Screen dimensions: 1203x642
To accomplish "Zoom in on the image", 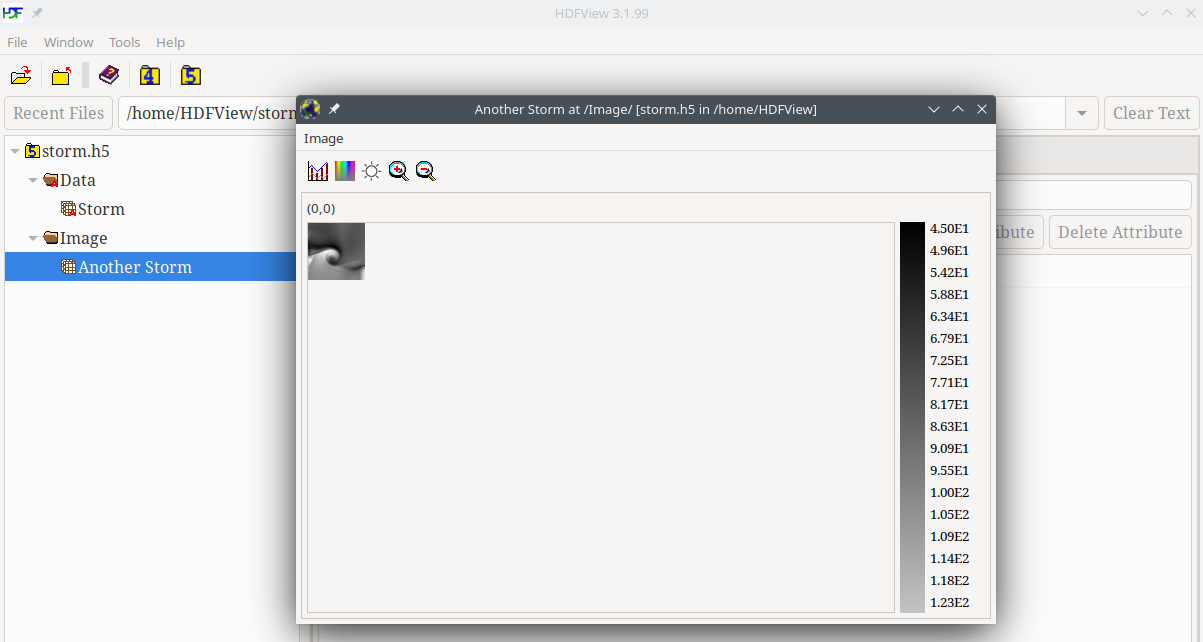I will [x=399, y=171].
